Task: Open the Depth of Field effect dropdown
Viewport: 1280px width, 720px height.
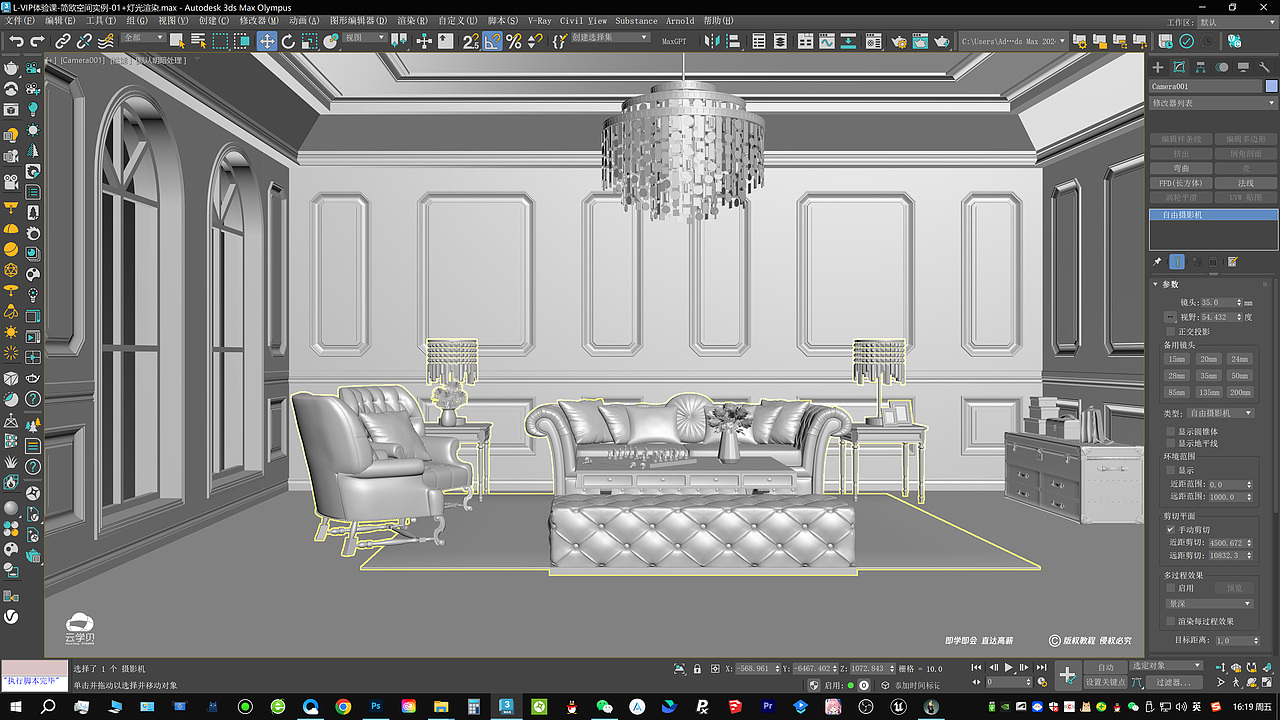Action: pyautogui.click(x=1210, y=604)
